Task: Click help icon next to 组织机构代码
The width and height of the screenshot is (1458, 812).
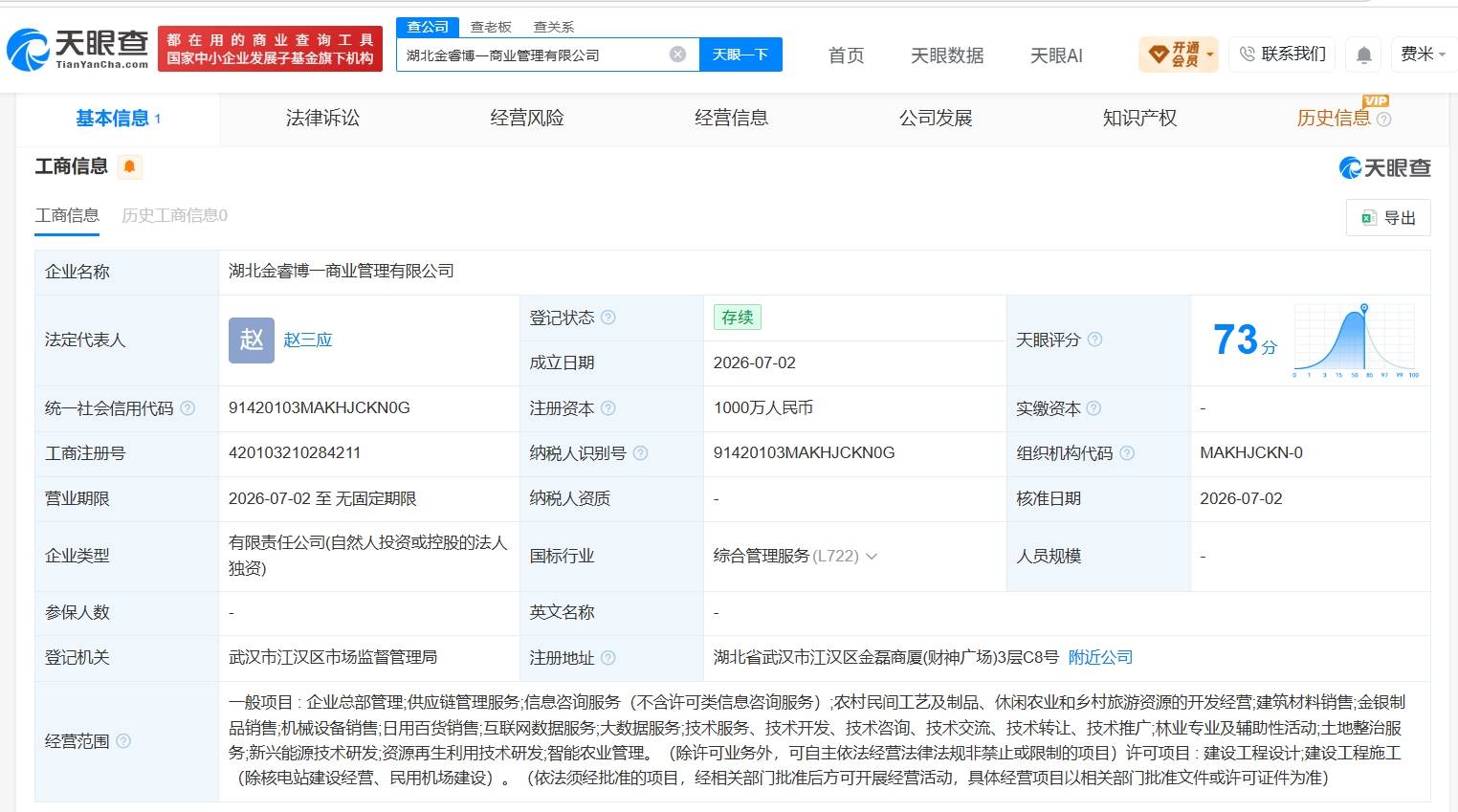Action: tap(1127, 453)
